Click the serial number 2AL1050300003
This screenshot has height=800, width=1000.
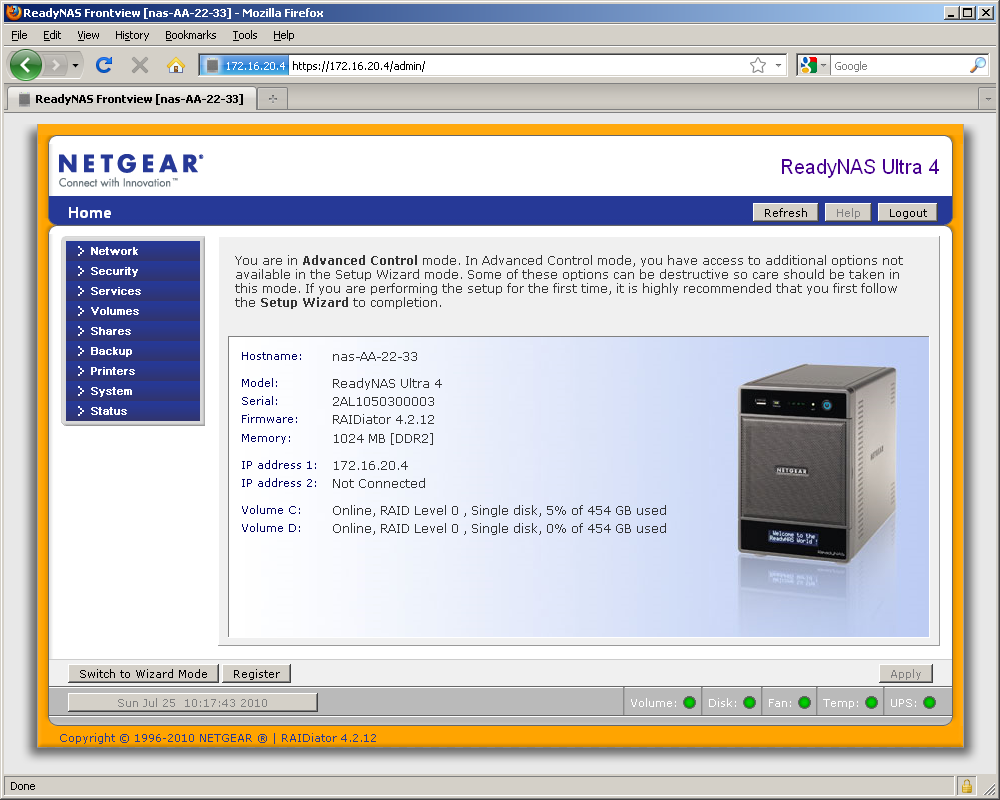pyautogui.click(x=383, y=401)
